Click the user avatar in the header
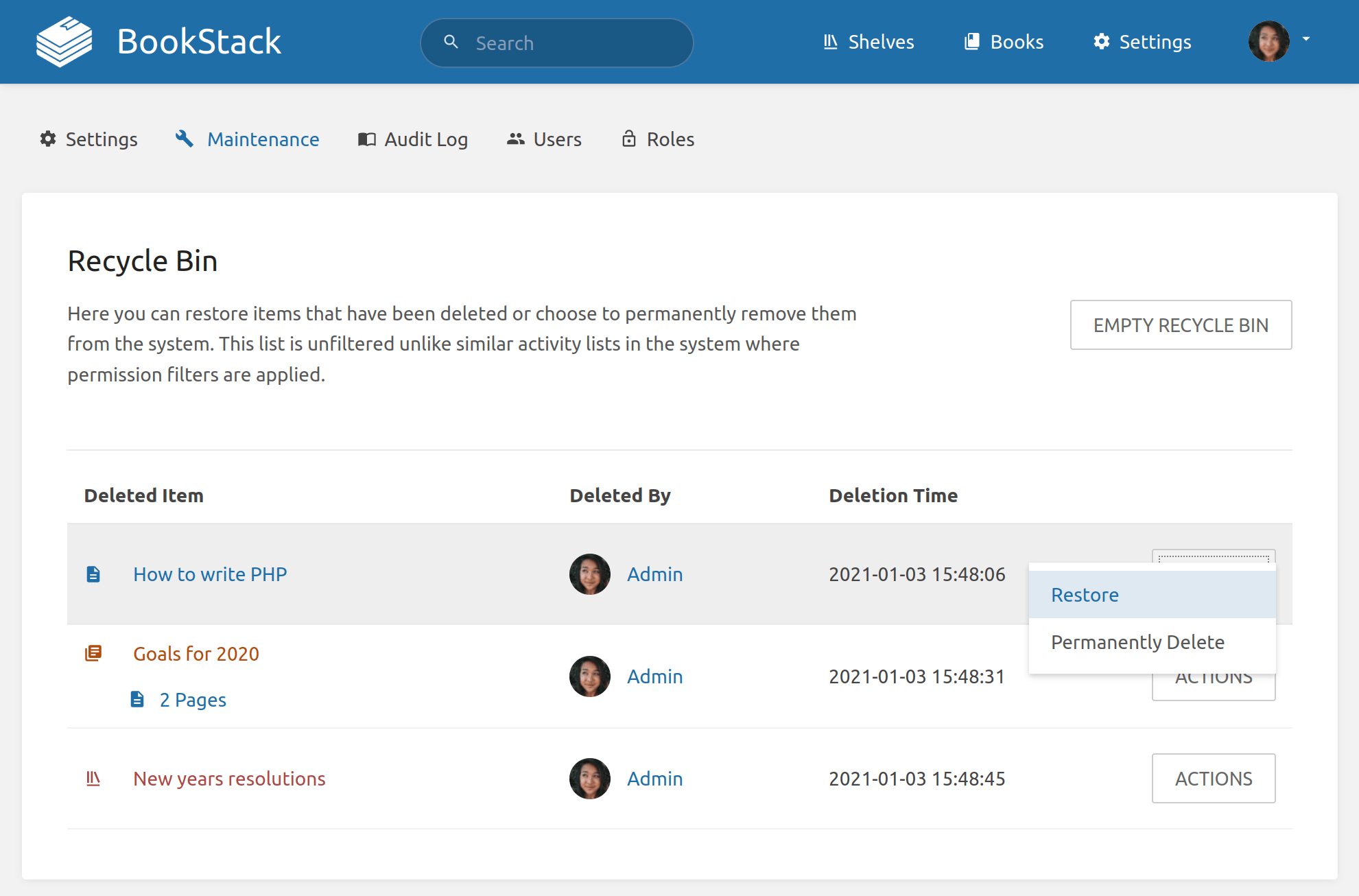Screen dimensions: 1359x896 (x=1268, y=41)
